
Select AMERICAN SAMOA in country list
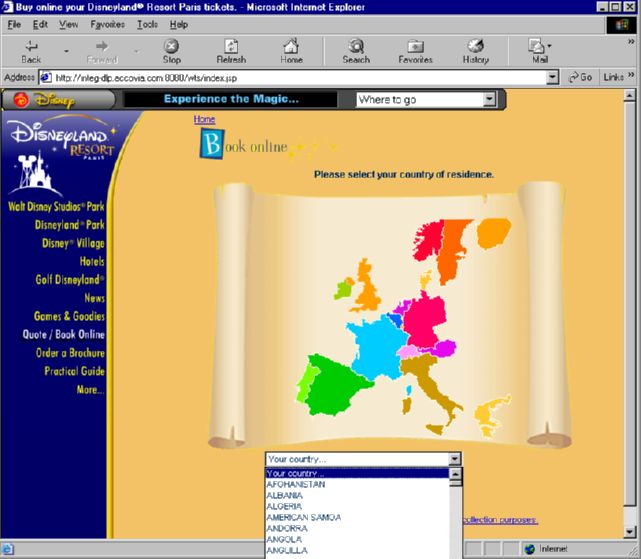click(x=357, y=518)
